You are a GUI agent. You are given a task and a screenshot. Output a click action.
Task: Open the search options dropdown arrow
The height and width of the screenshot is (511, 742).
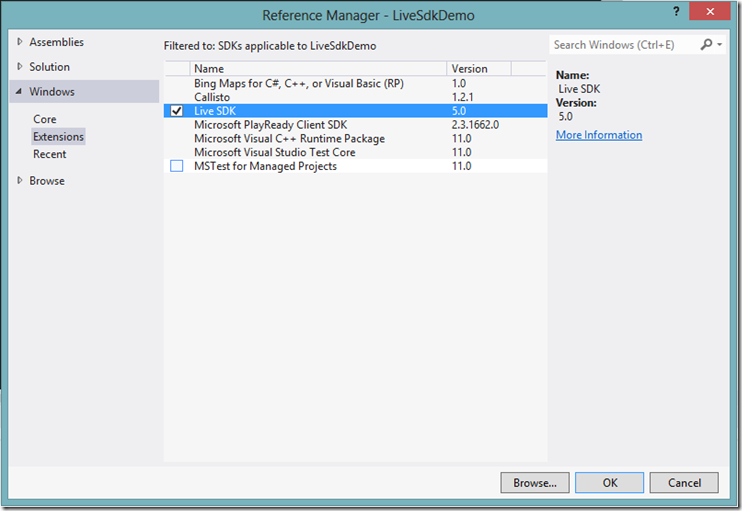coord(719,44)
